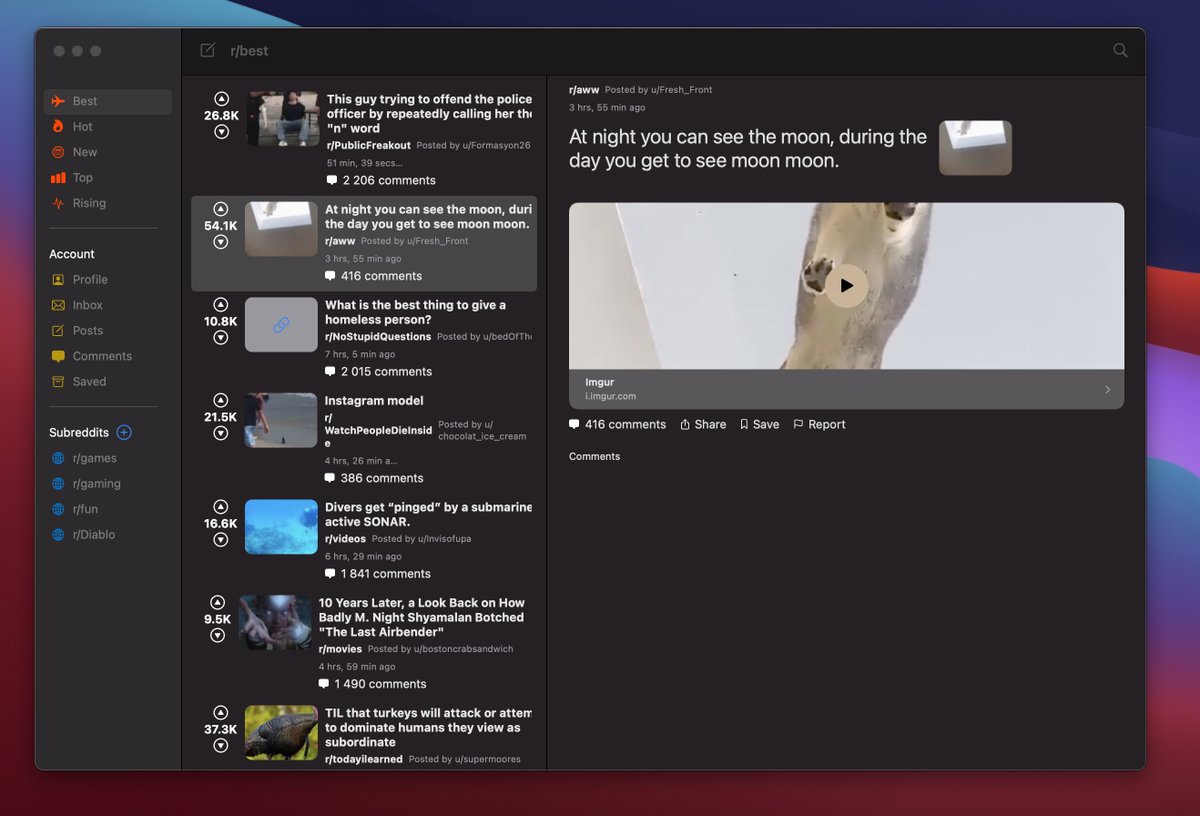This screenshot has height=816, width=1200.
Task: Open r/videos subreddit link
Action: [345, 538]
